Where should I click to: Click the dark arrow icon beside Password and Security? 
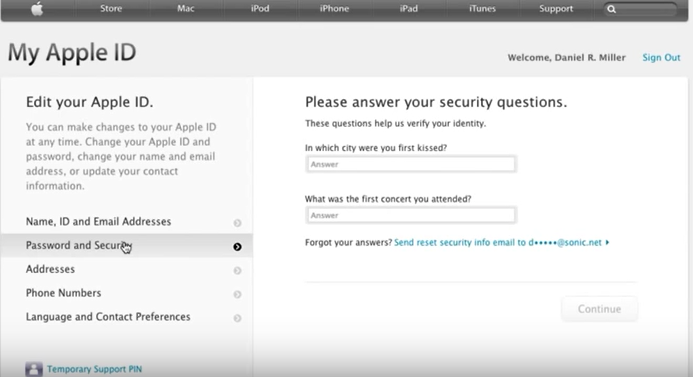tap(237, 247)
